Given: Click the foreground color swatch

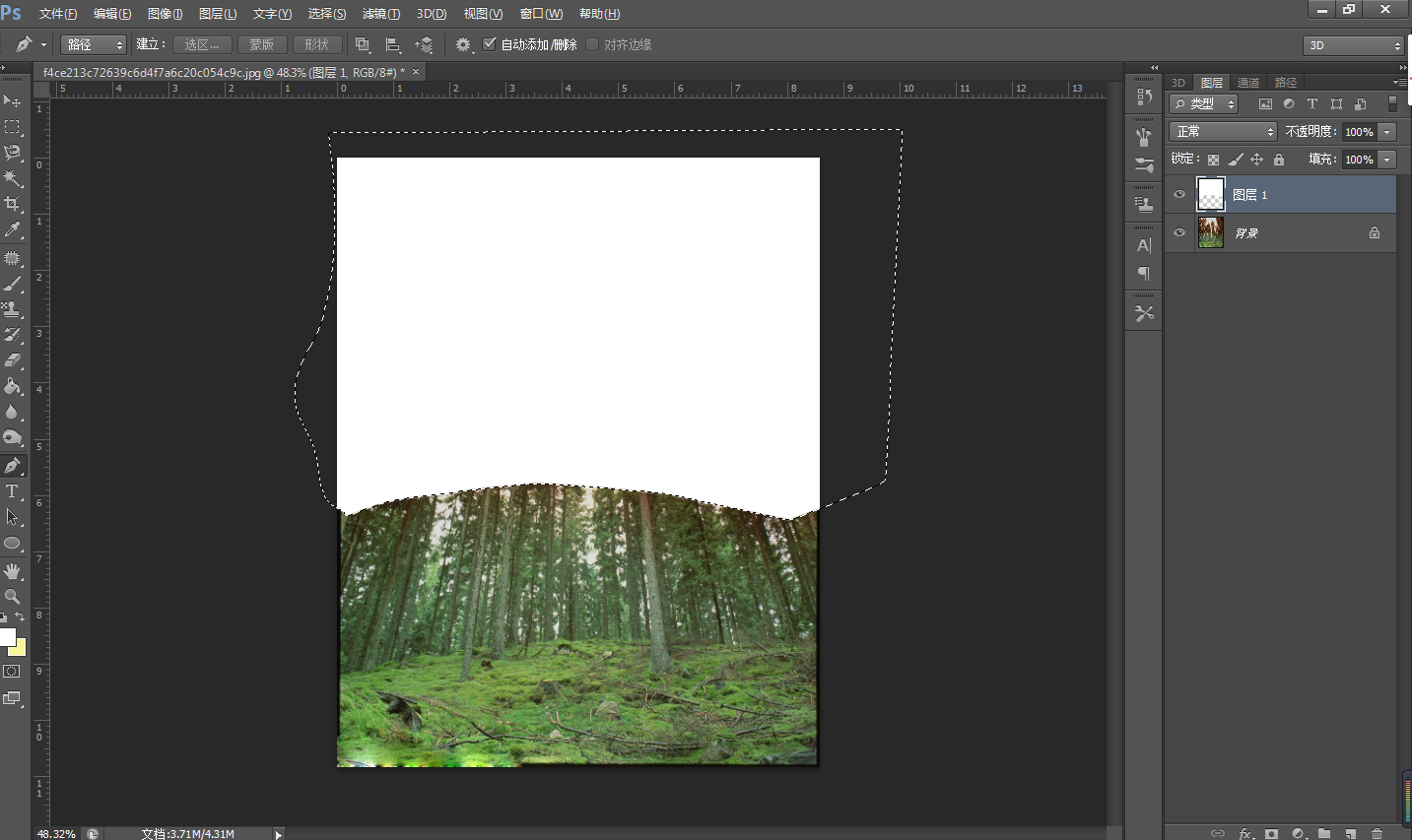Looking at the screenshot, I should click(x=7, y=637).
